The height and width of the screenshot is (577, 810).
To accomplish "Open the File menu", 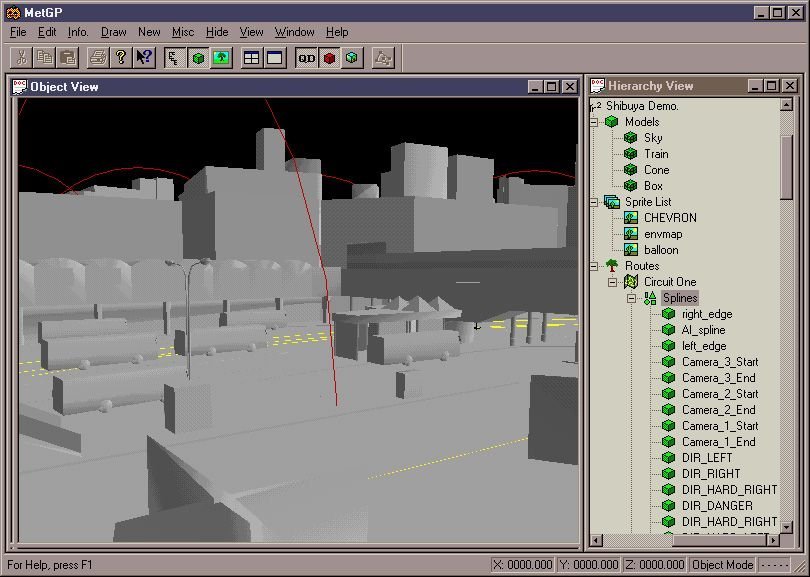I will (18, 32).
